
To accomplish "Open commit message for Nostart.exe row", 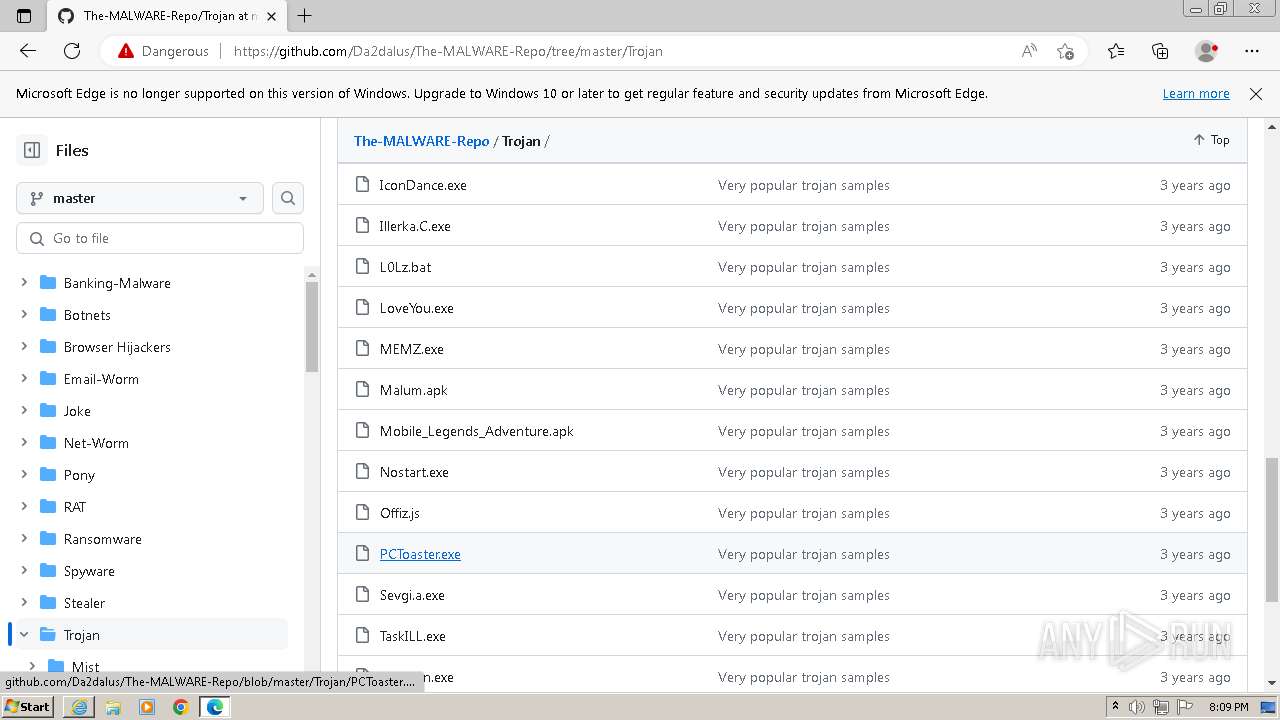I will click(x=804, y=472).
